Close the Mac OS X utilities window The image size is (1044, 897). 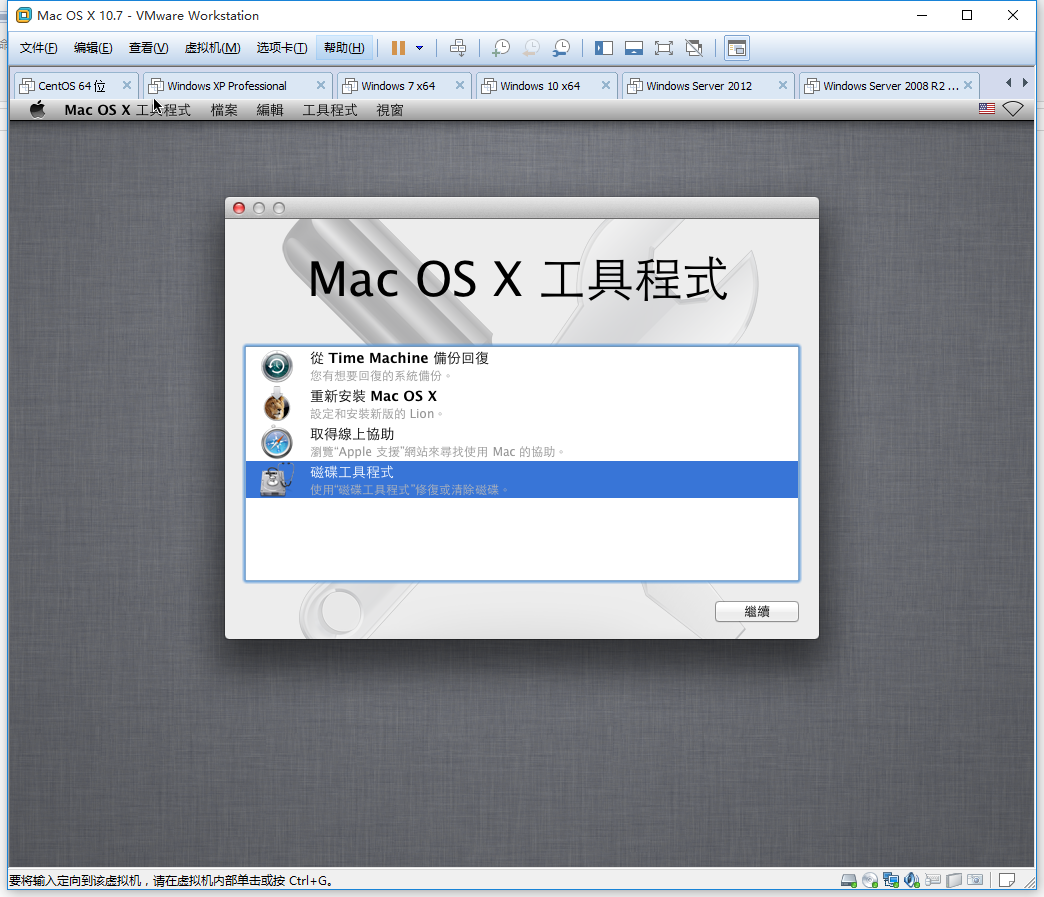point(239,208)
